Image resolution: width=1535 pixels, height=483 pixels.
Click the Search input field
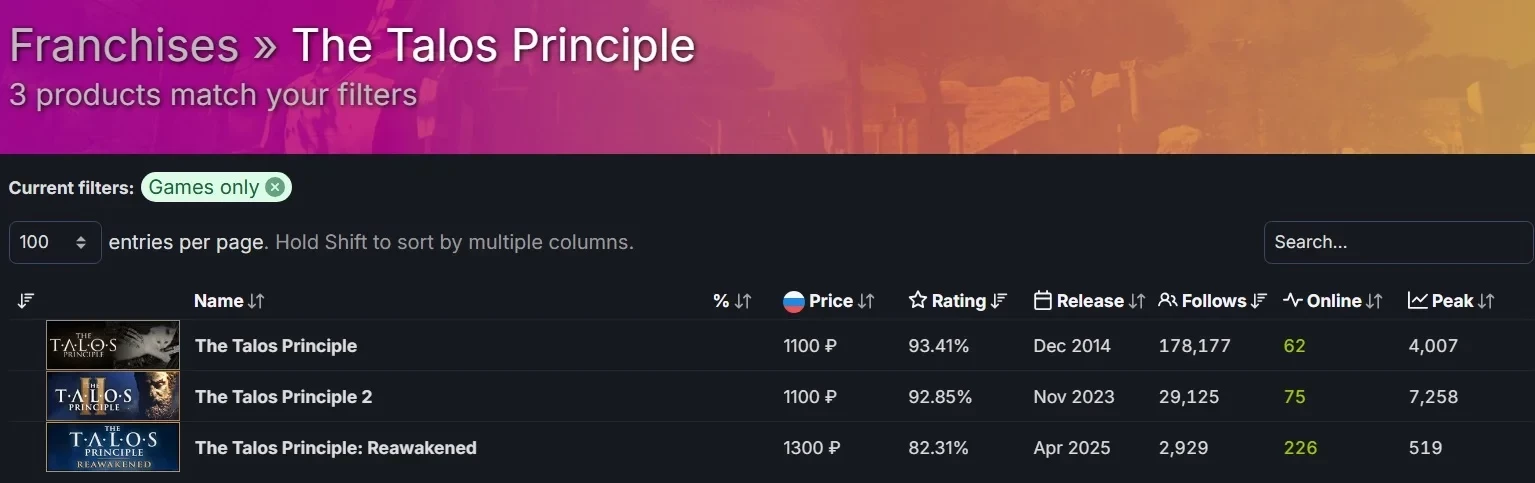point(1397,242)
